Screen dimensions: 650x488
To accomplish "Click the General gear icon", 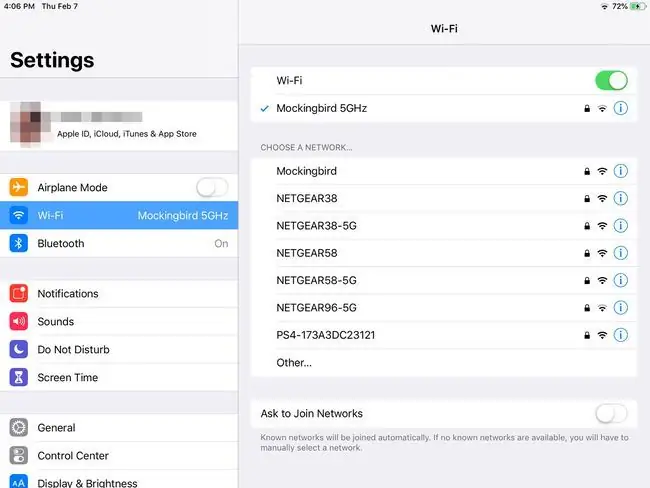I will (x=19, y=427).
